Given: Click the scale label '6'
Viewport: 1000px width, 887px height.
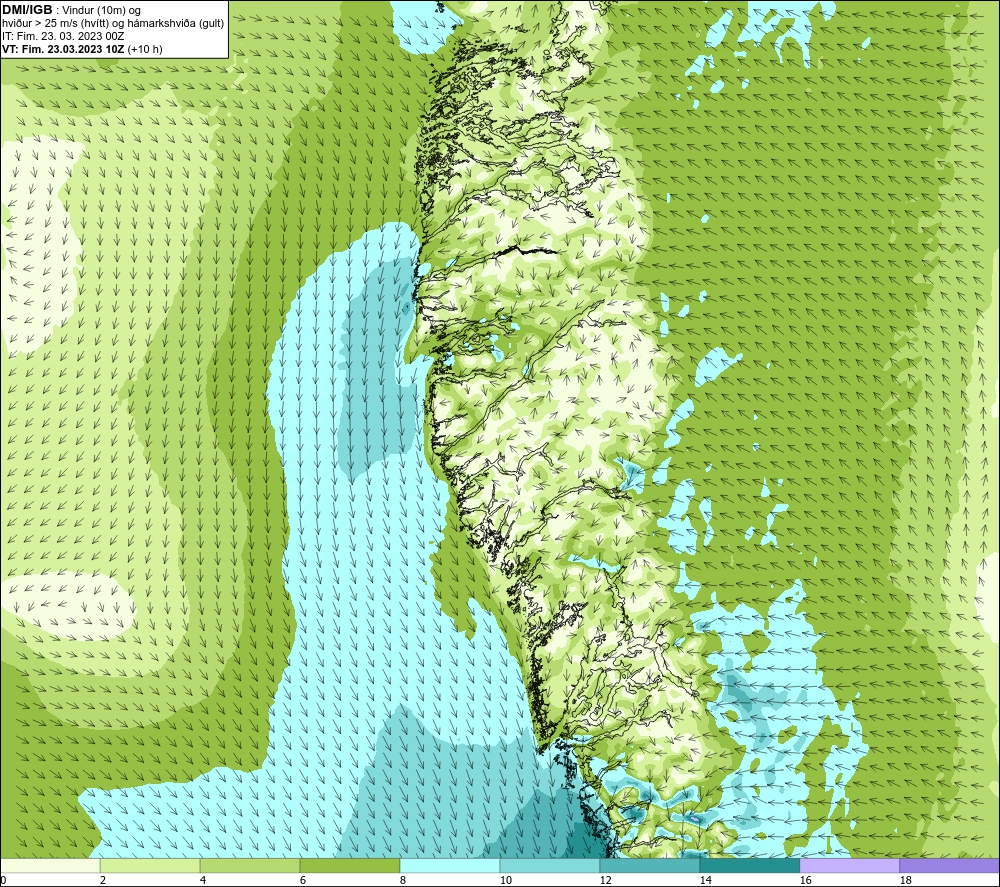Looking at the screenshot, I should tap(303, 880).
